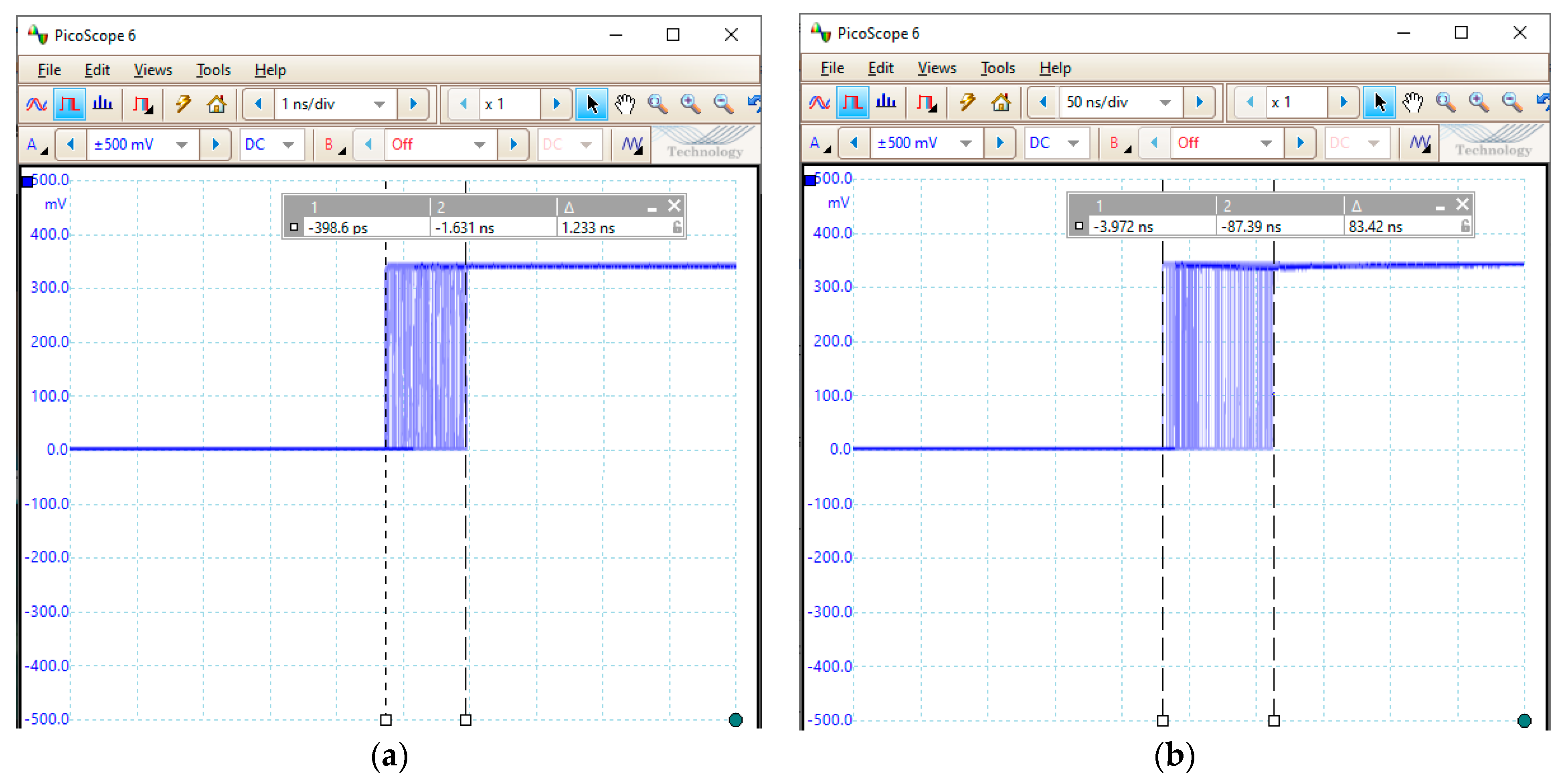Select the hand pan tool in left window
This screenshot has width=1568, height=781.
[625, 104]
